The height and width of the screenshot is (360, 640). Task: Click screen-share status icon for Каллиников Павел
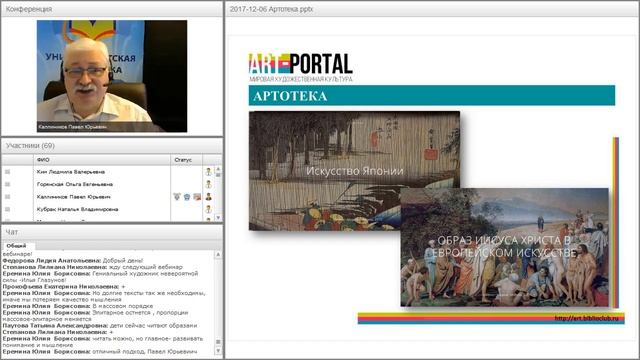point(197,197)
